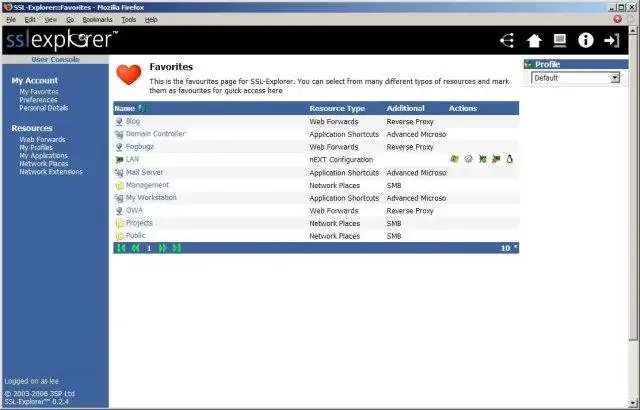Viewport: 640px width, 410px height.
Task: Click the Public folder icon
Action: point(119,236)
